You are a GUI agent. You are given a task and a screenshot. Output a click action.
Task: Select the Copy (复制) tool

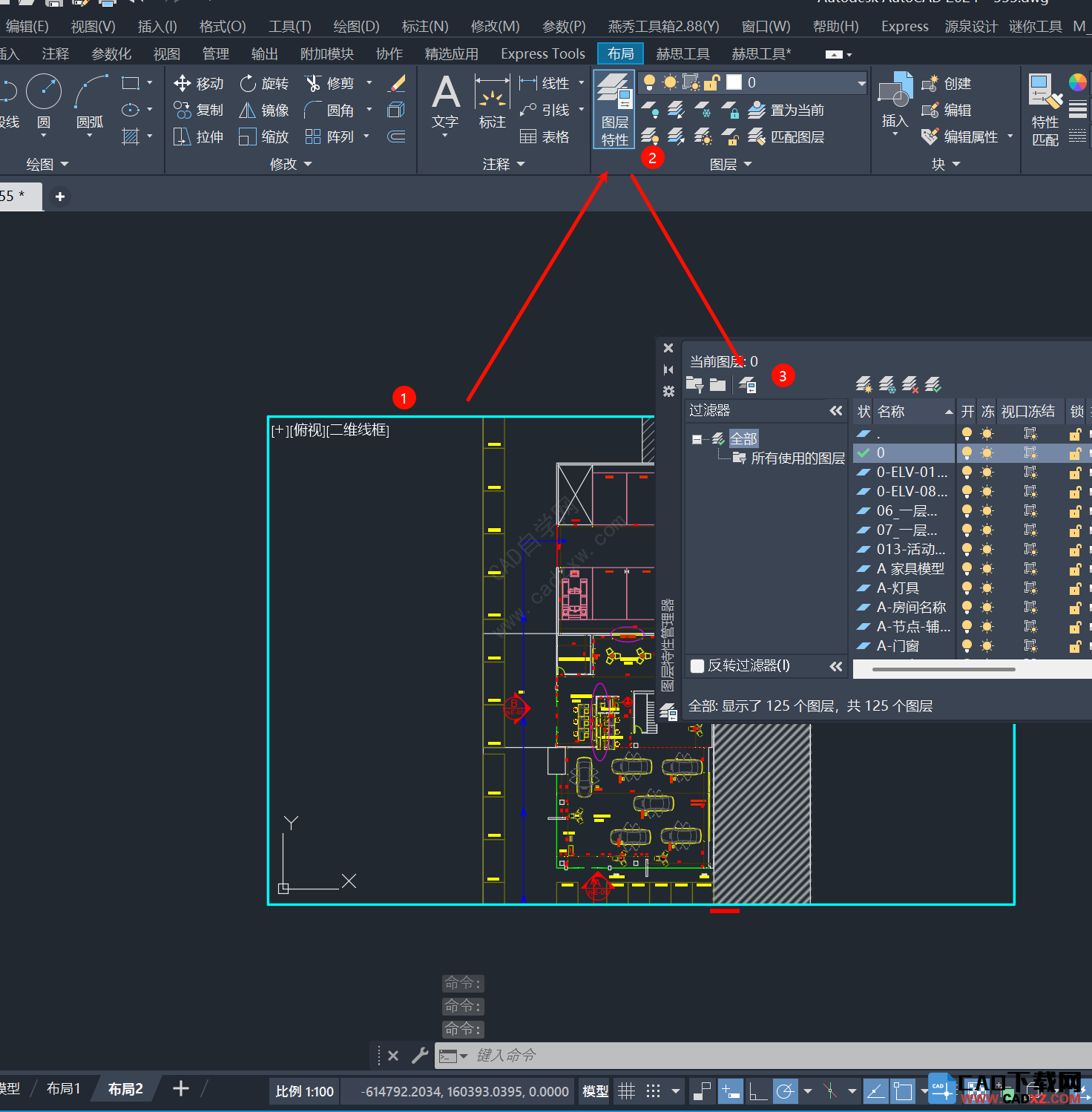coord(198,110)
